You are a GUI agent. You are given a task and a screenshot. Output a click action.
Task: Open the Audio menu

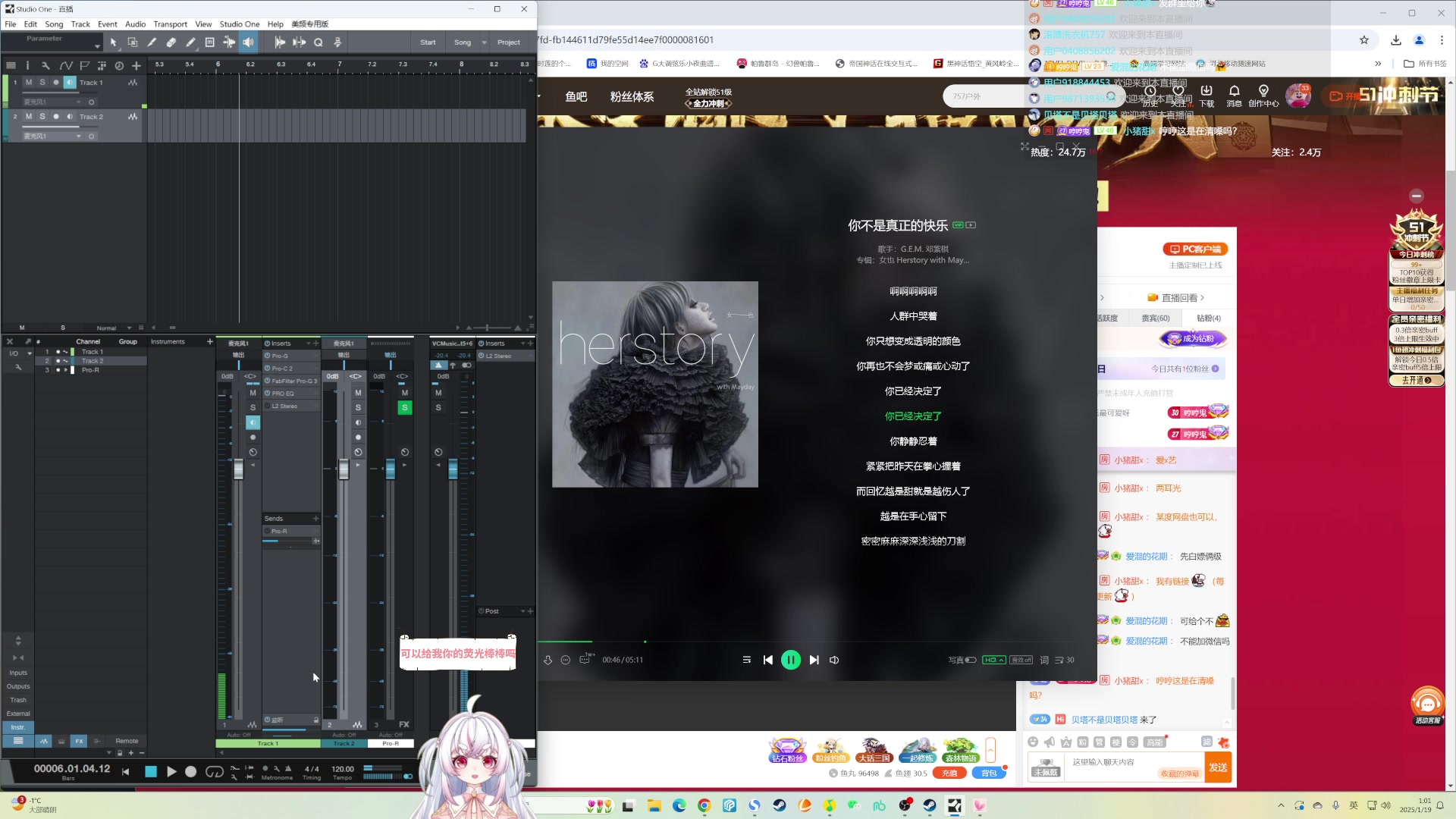point(135,24)
